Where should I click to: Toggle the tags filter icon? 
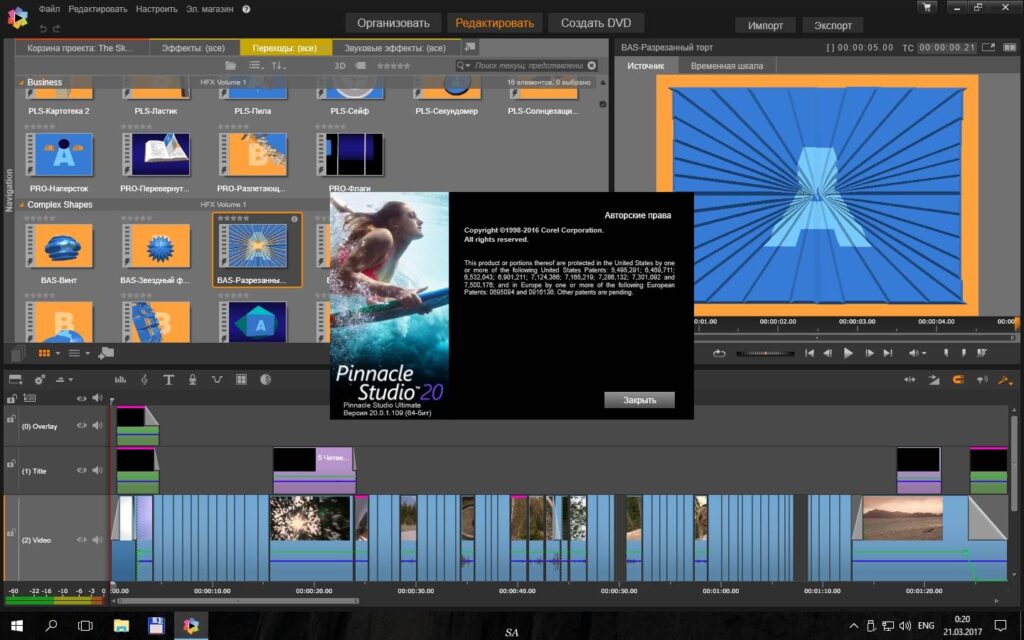pos(360,65)
